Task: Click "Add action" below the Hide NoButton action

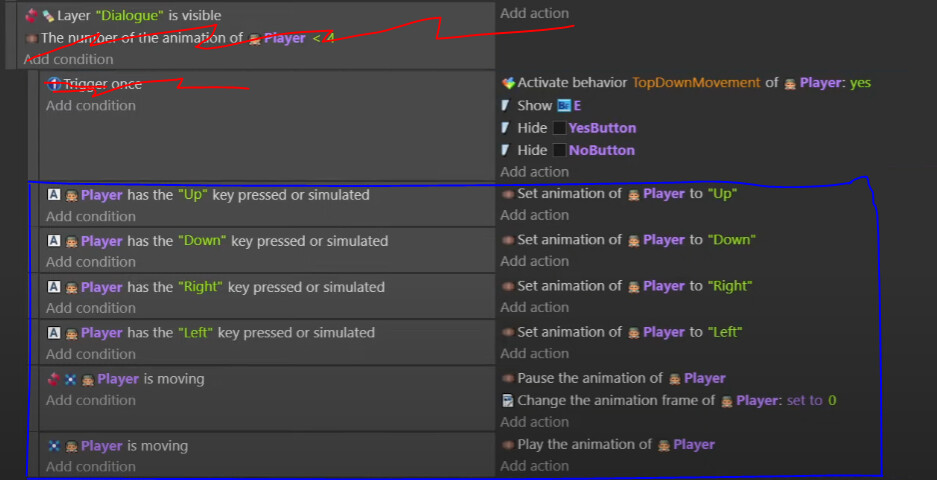Action: click(x=534, y=172)
